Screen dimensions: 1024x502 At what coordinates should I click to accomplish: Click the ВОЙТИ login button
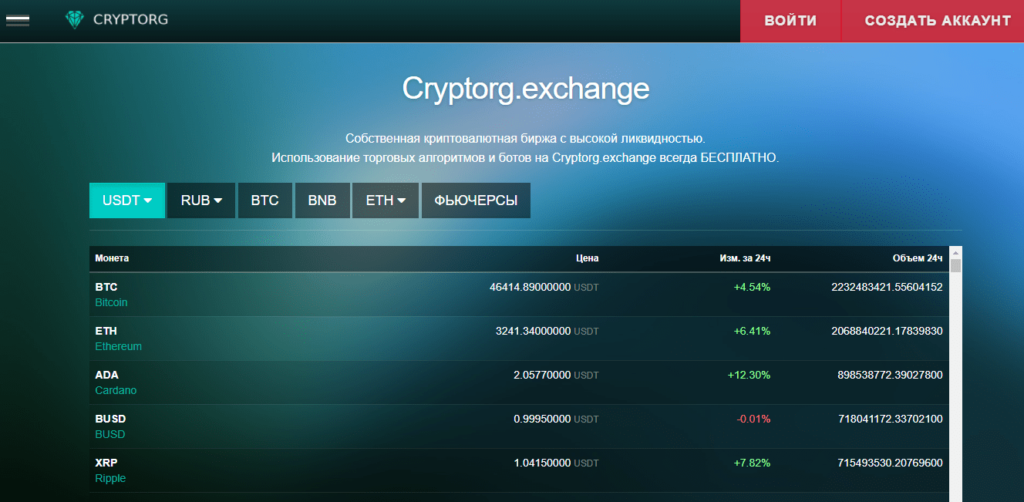coord(790,21)
